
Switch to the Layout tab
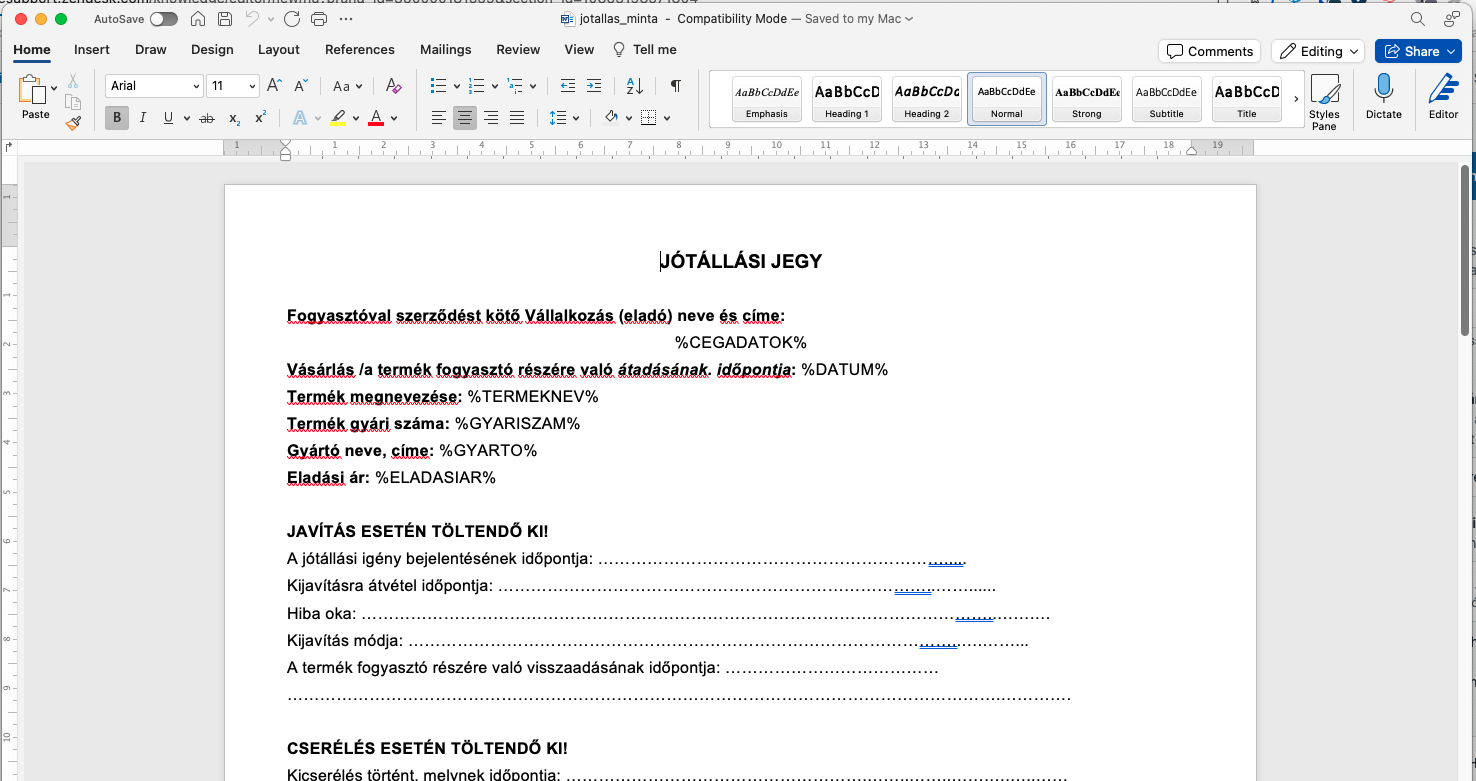coord(279,49)
